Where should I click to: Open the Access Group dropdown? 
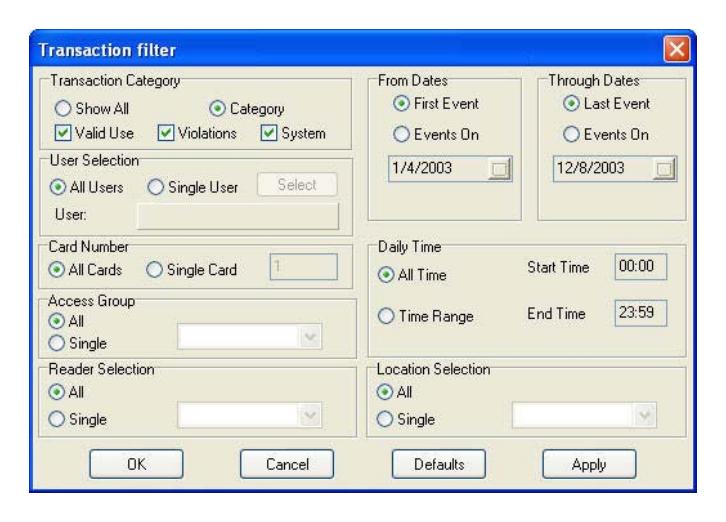310,337
